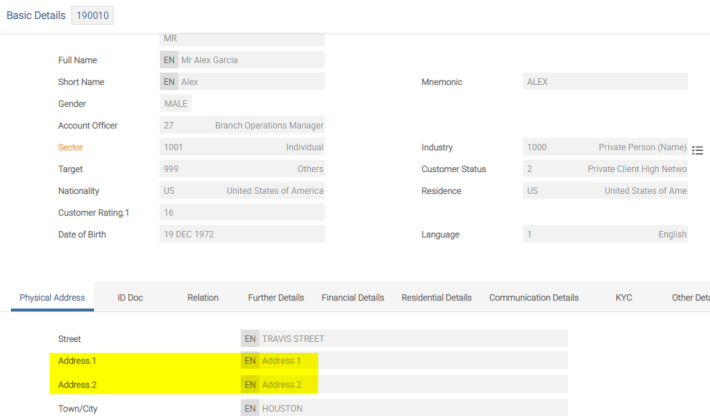Select the Date of Birth field
The height and width of the screenshot is (416, 710).
pos(241,234)
